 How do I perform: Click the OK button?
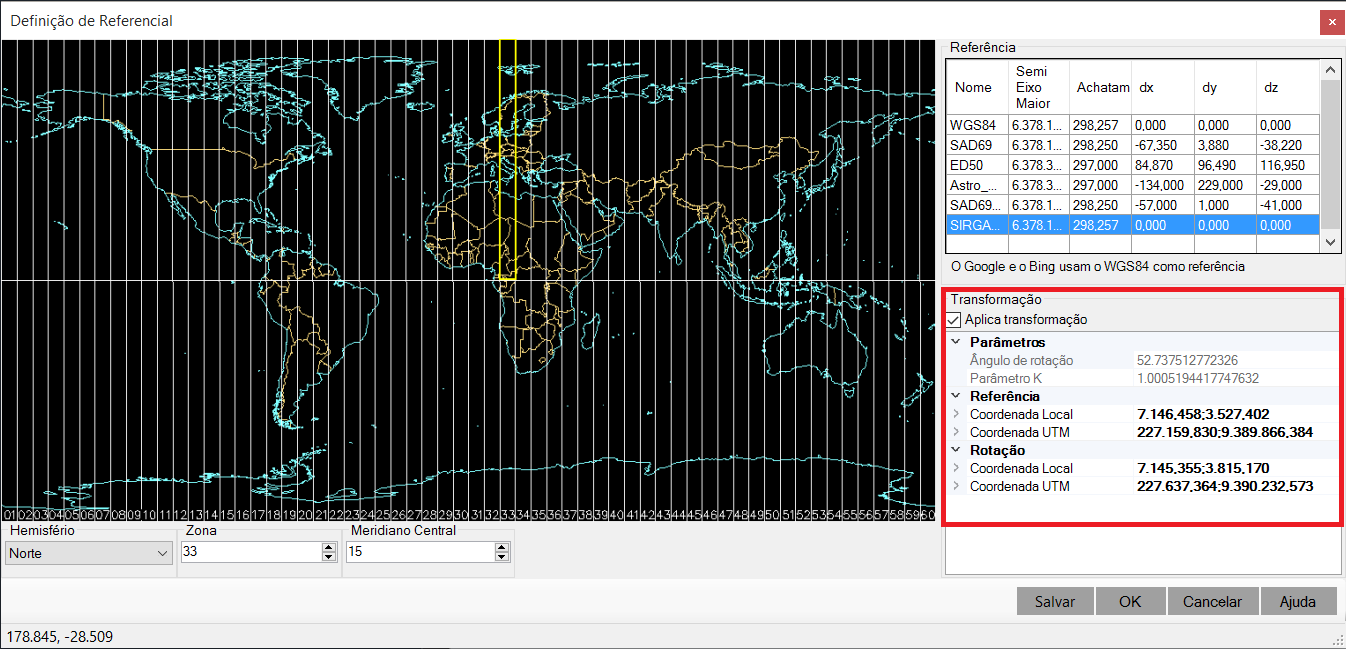pos(1130,601)
